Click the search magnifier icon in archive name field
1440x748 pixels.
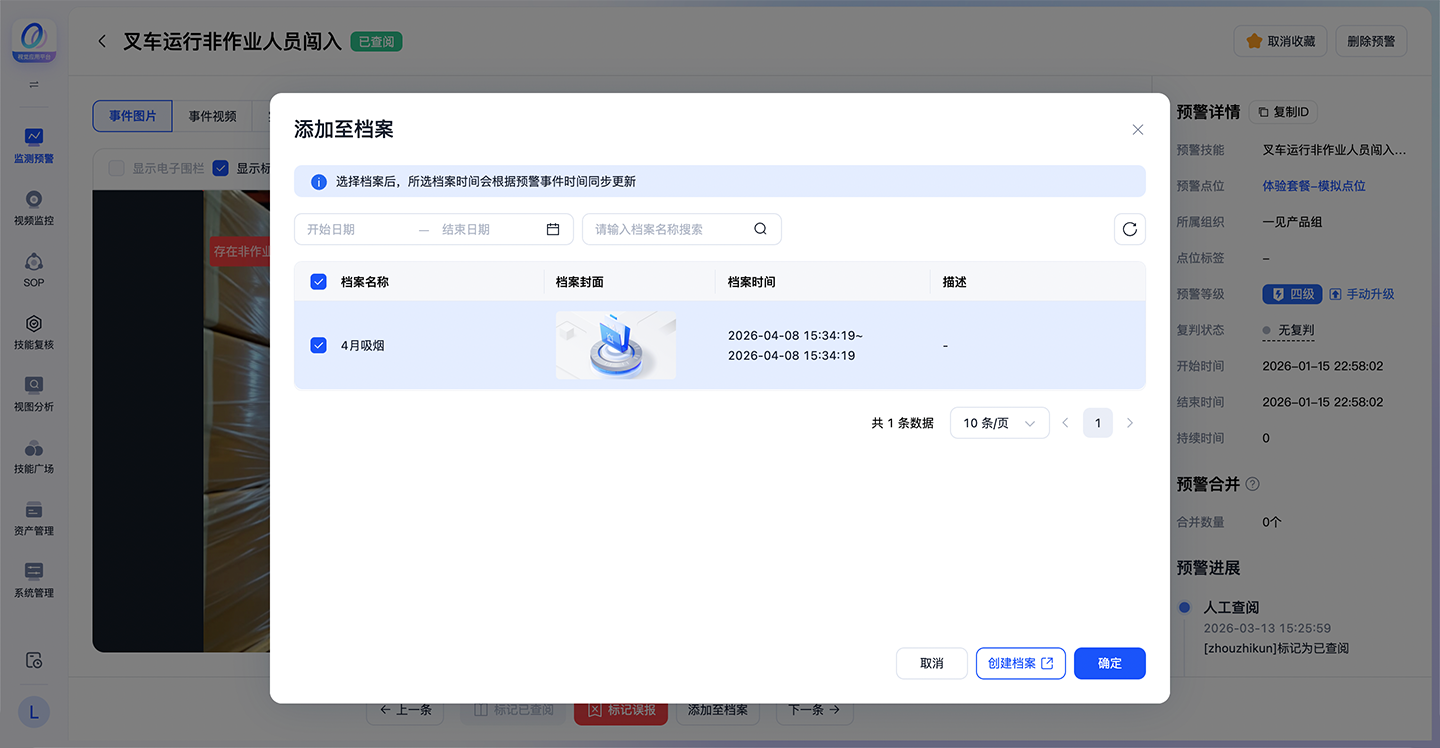tap(760, 229)
